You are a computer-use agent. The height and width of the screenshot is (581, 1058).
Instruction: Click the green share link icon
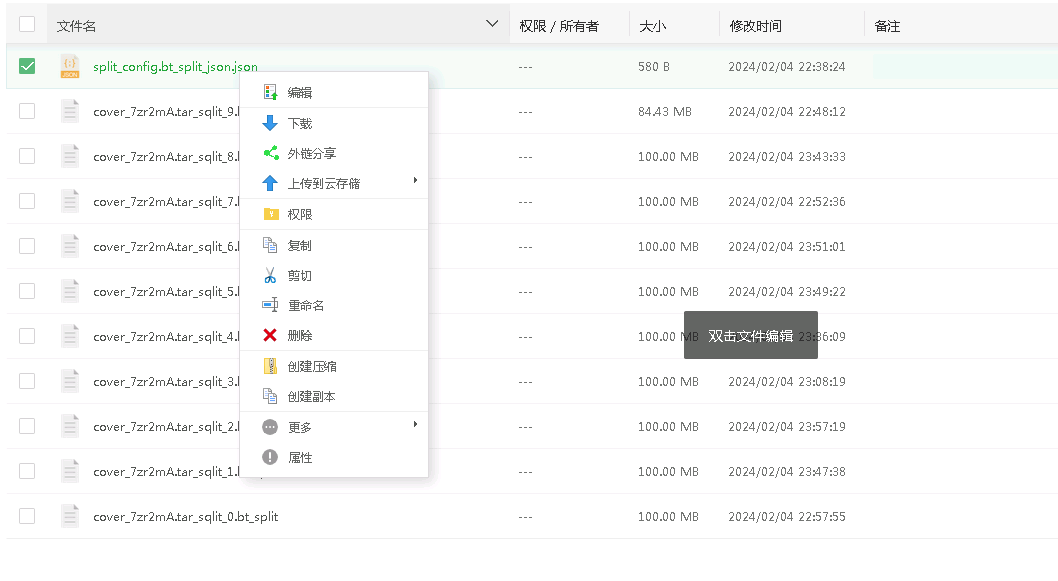pos(271,153)
